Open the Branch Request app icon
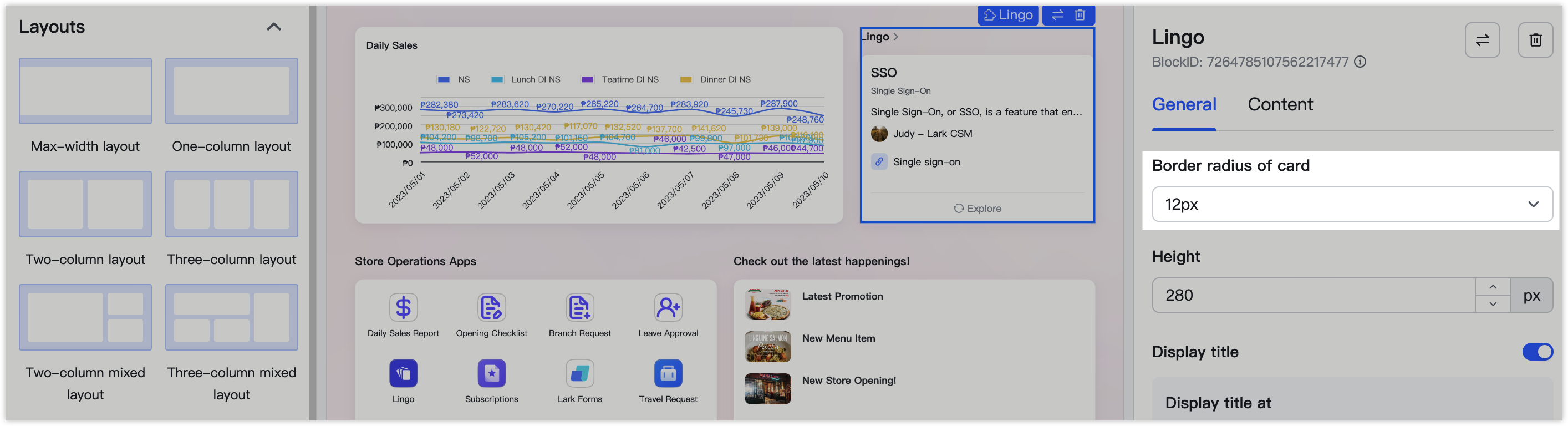Screen dimensions: 1568x426 coord(579,308)
